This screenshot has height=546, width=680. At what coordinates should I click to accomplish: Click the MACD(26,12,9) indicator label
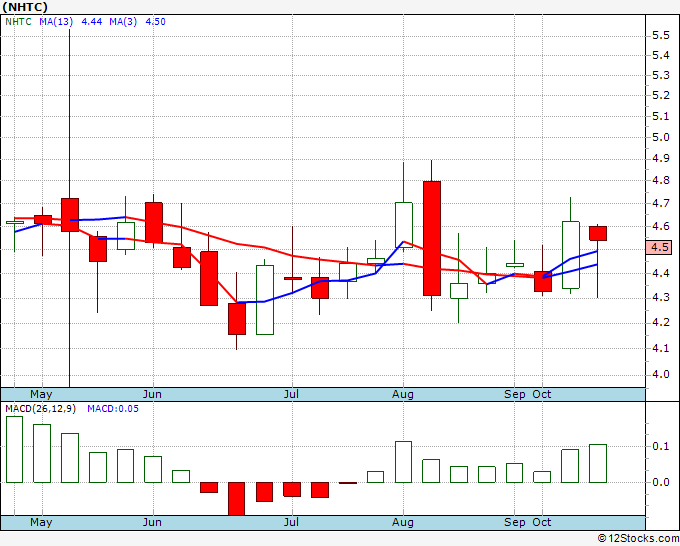click(42, 408)
